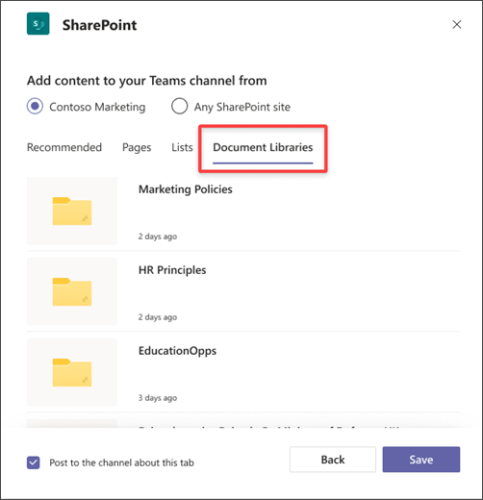483x500 pixels.
Task: Open the Pages tab
Action: pos(137,147)
